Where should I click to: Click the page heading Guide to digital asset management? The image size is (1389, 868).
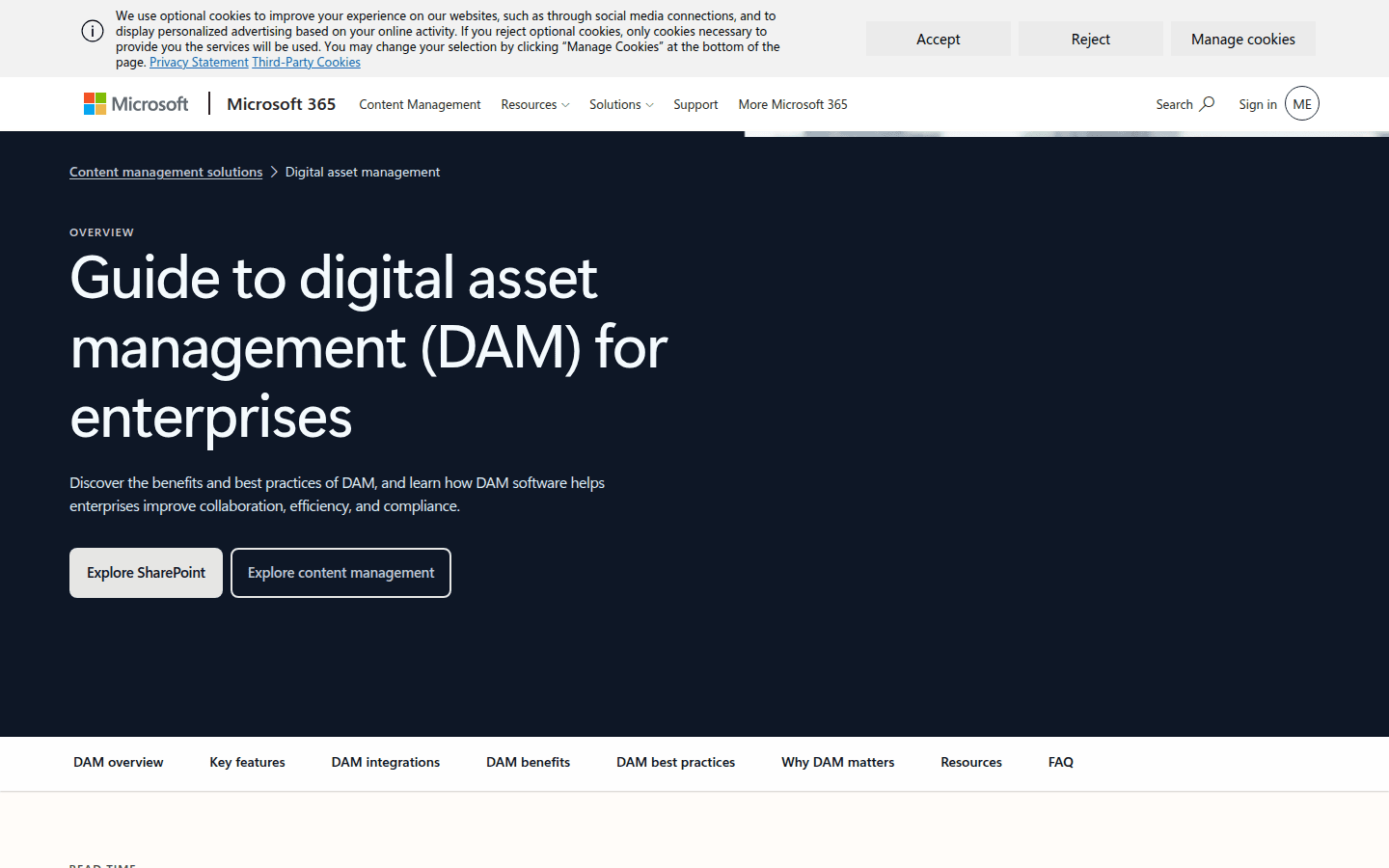pos(368,347)
